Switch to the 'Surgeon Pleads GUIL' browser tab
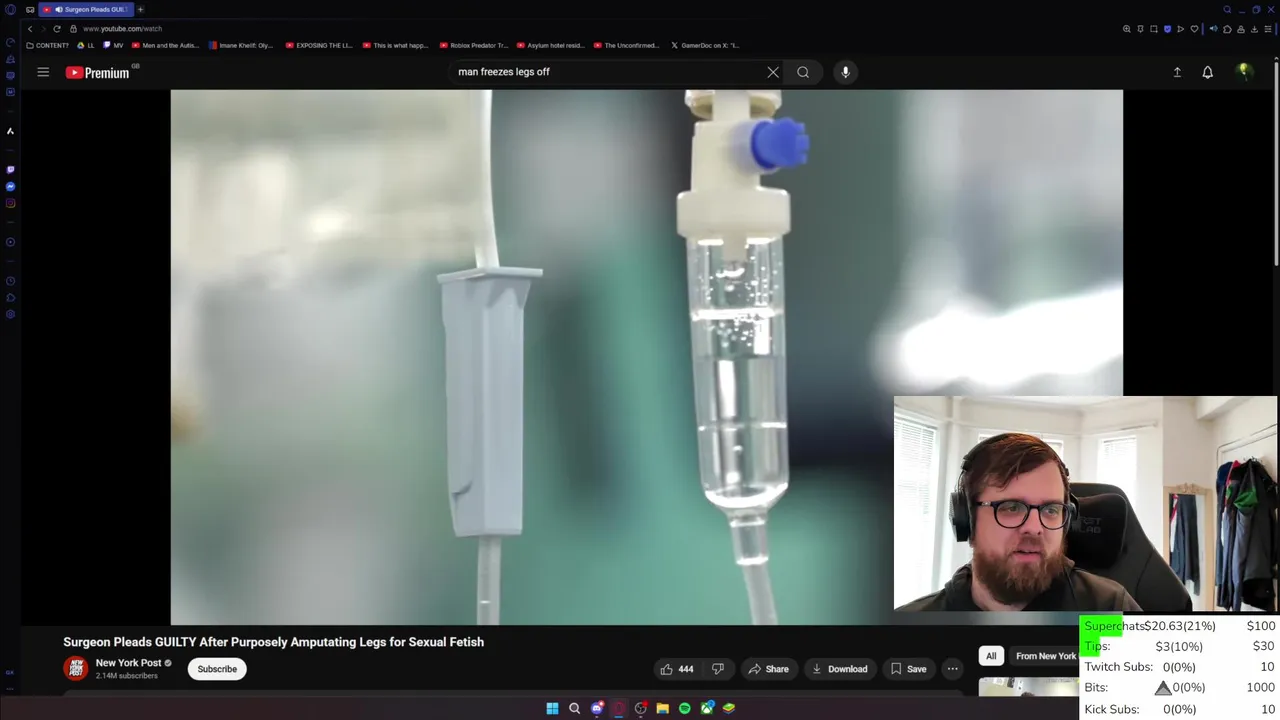This screenshot has height=720, width=1280. (x=88, y=10)
